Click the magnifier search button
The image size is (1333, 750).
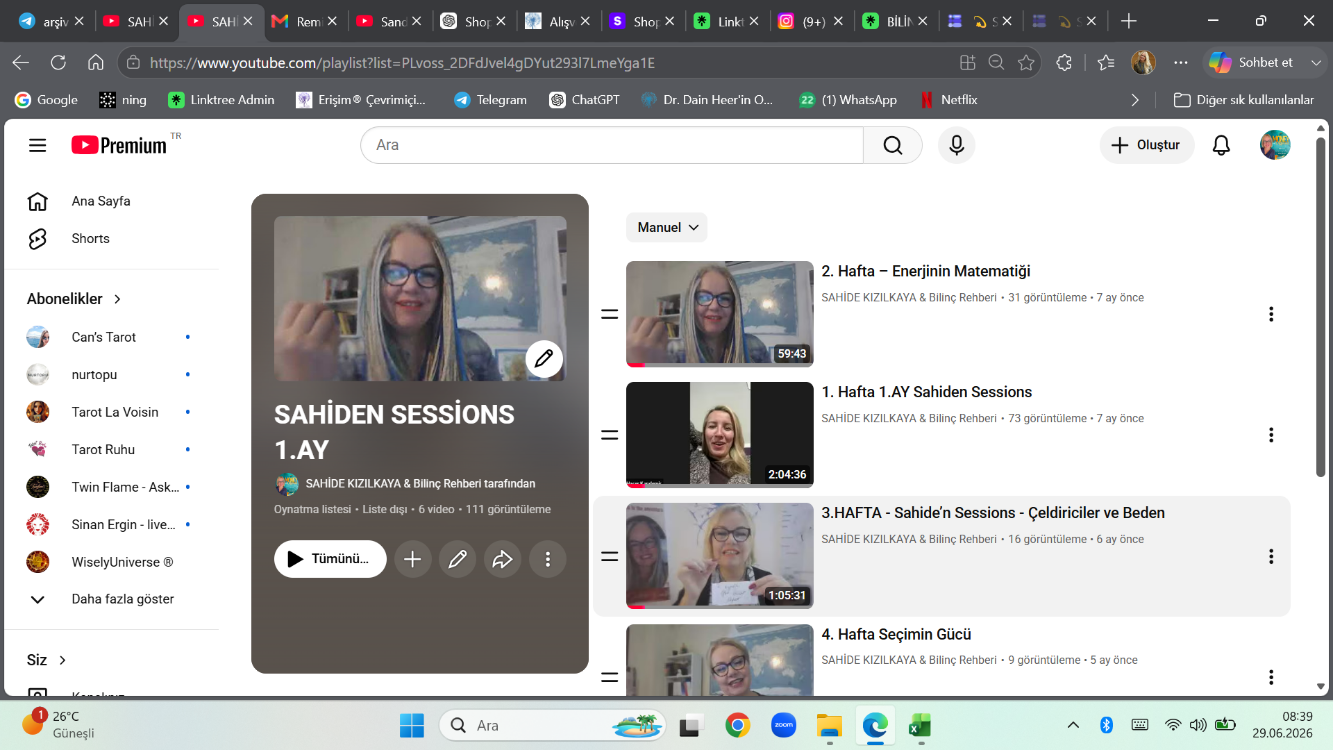coord(892,145)
